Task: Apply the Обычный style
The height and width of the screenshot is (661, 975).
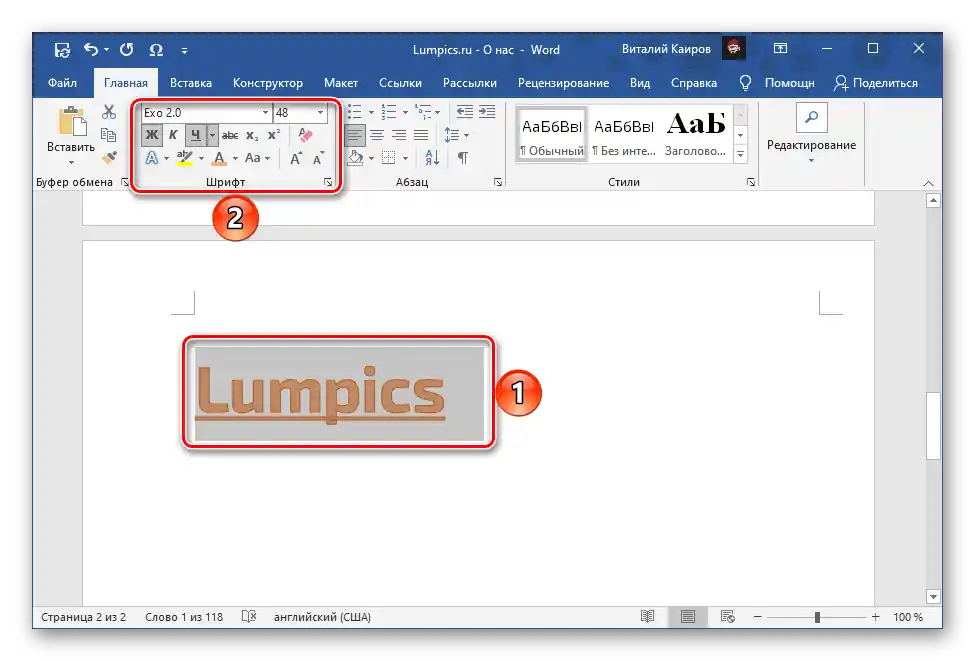Action: coord(552,135)
